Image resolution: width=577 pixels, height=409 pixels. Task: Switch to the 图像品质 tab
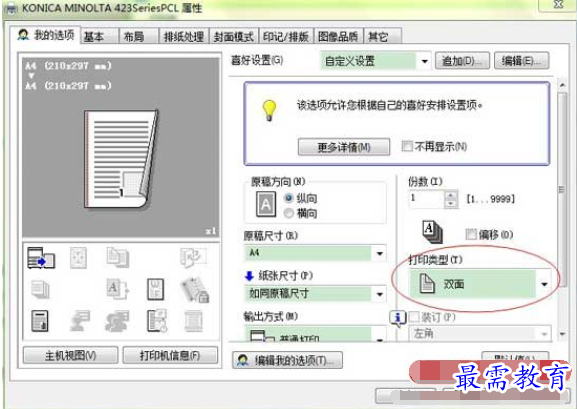(x=338, y=36)
